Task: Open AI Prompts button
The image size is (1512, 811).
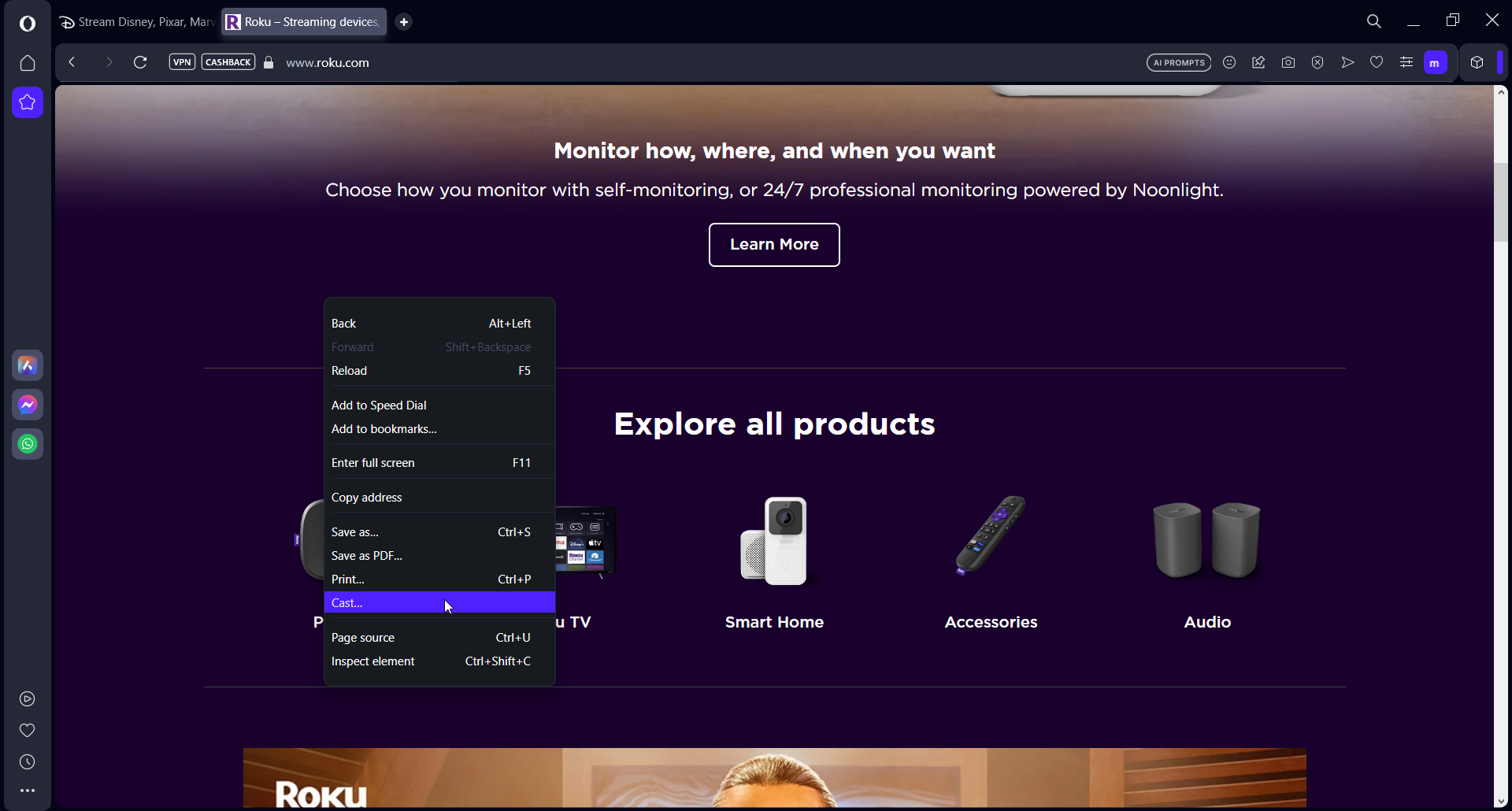Action: tap(1179, 62)
